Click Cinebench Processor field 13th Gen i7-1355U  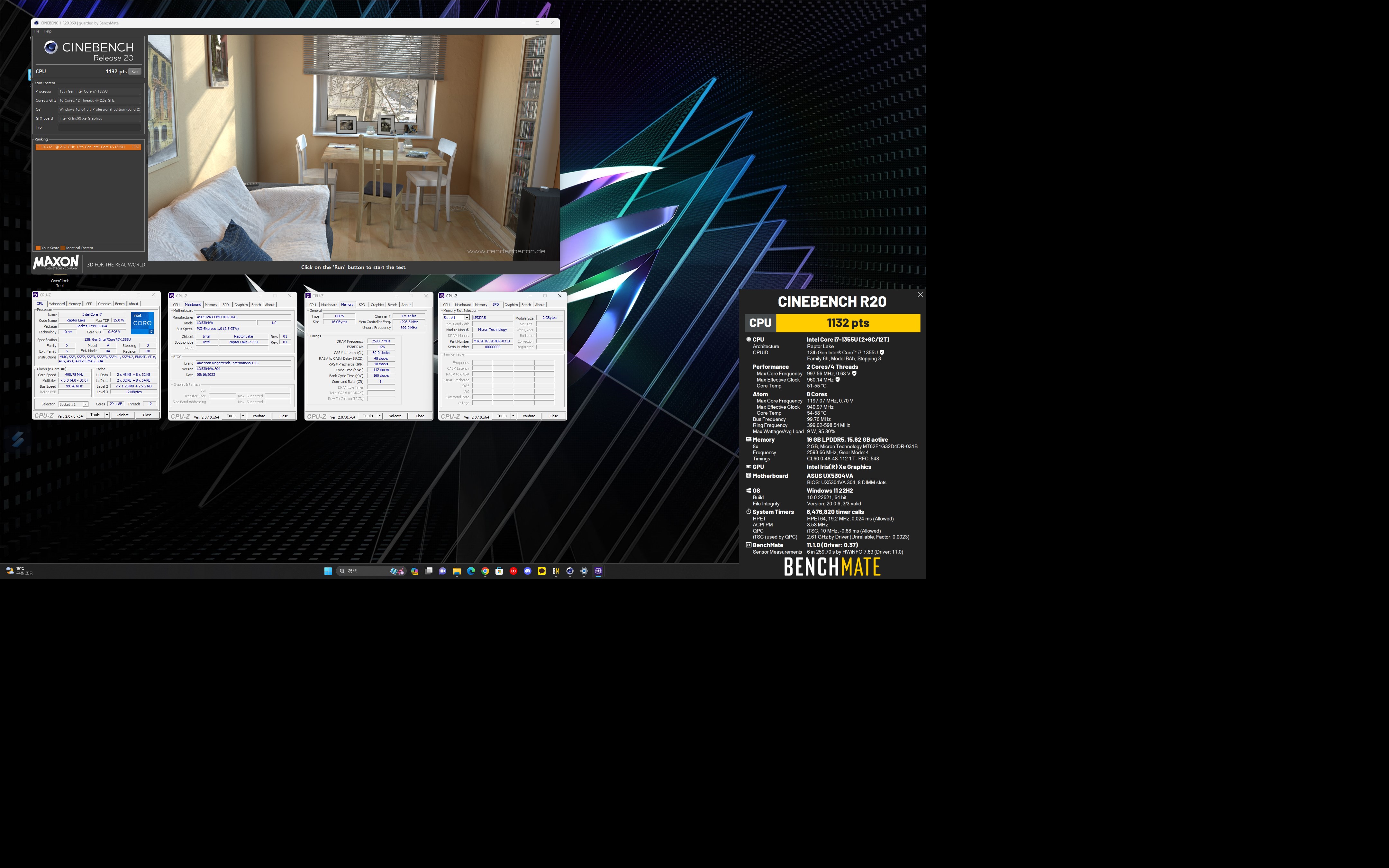99,91
